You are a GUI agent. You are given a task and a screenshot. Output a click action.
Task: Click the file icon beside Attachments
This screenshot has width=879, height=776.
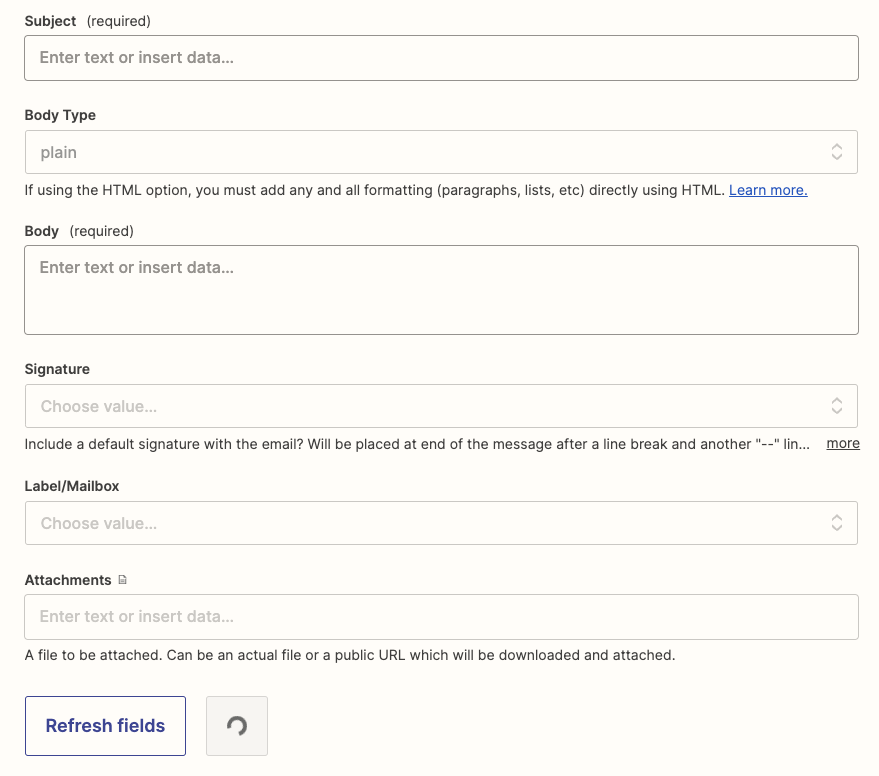pyautogui.click(x=123, y=580)
